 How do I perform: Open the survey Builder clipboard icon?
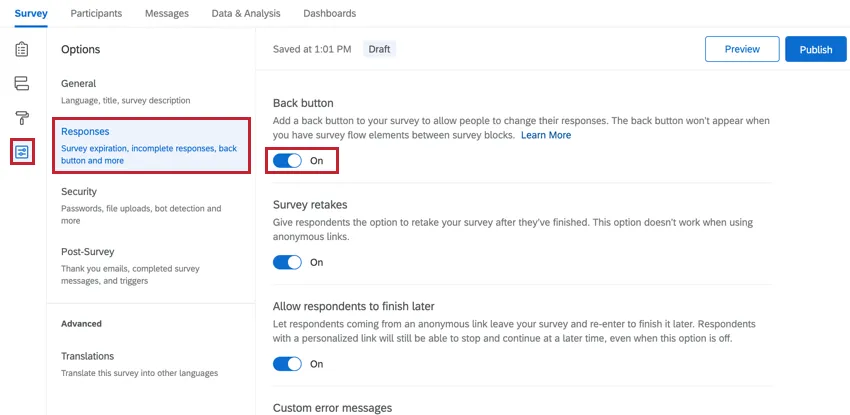pos(22,49)
